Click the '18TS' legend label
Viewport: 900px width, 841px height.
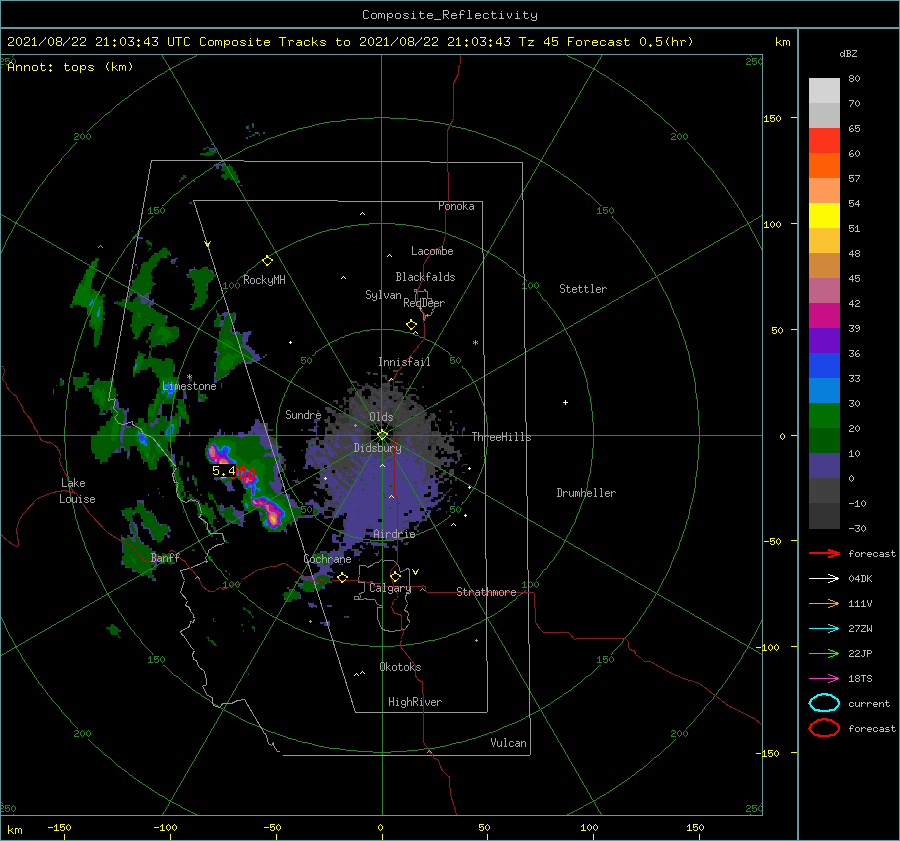click(x=860, y=679)
